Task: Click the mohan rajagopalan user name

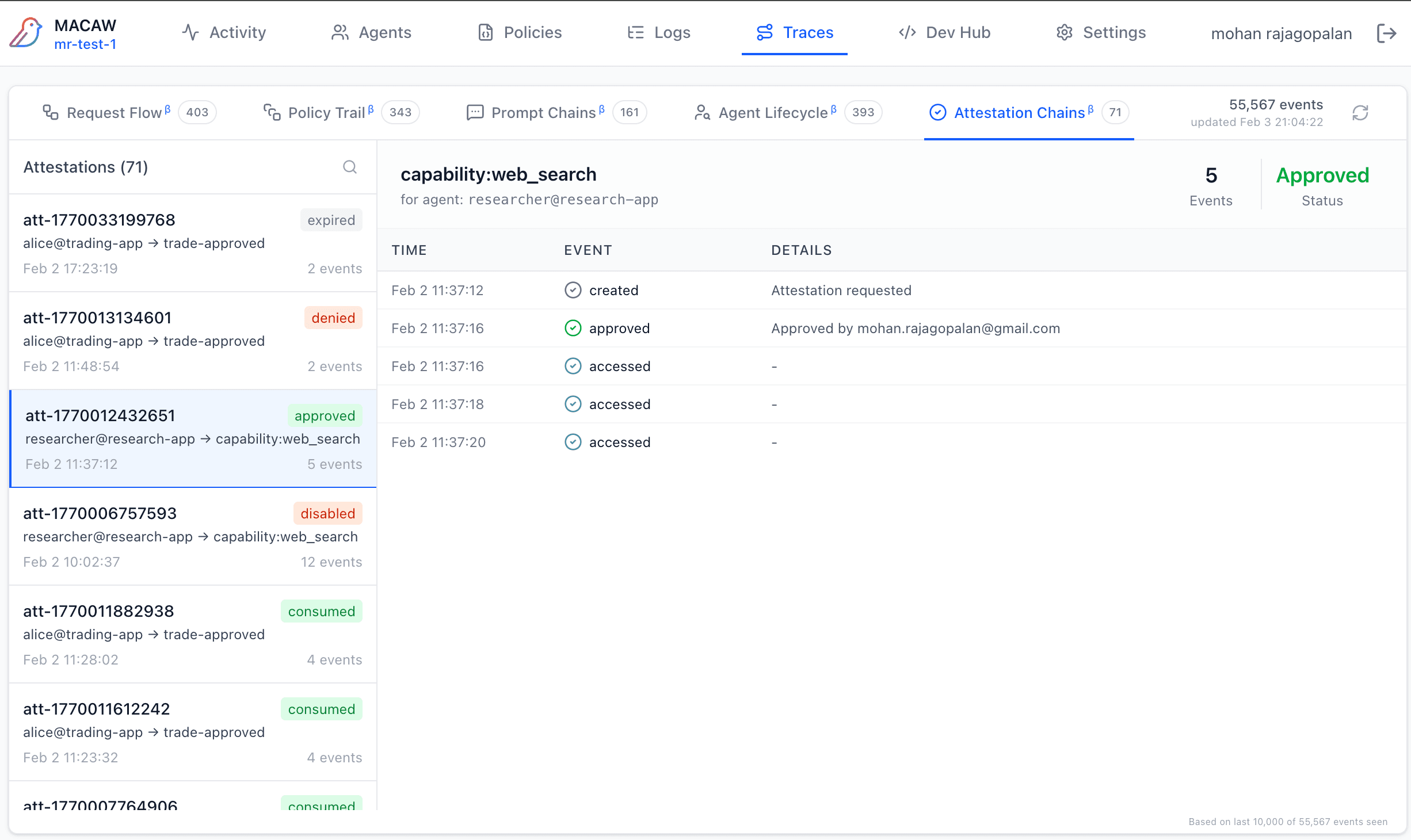Action: (x=1281, y=34)
